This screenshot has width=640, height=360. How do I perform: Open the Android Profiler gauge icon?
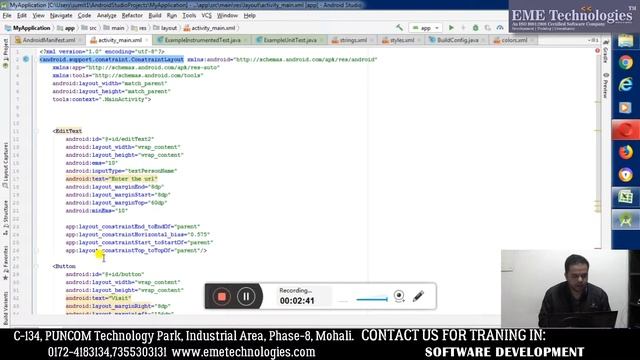click(500, 28)
